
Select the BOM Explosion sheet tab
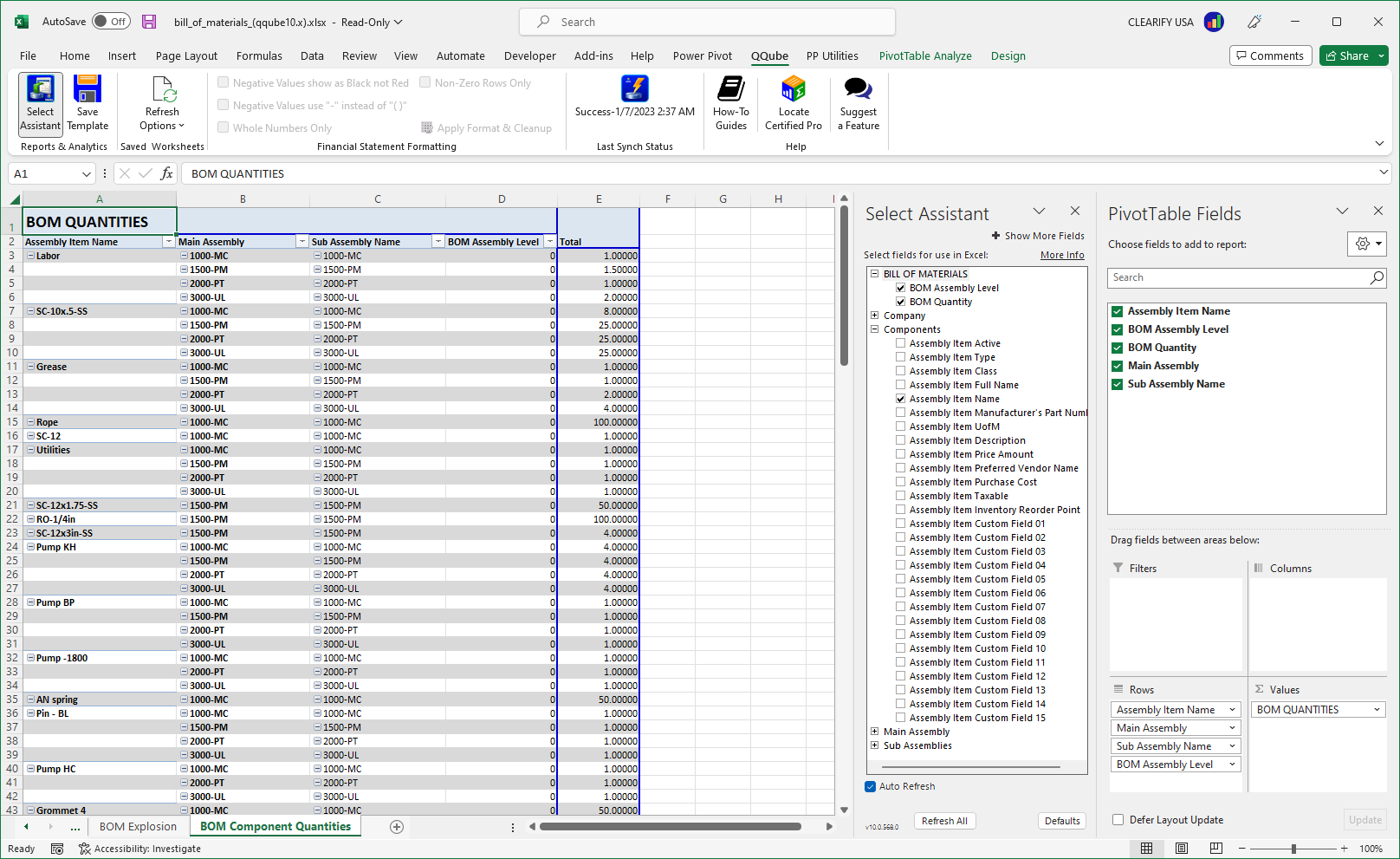pyautogui.click(x=137, y=826)
